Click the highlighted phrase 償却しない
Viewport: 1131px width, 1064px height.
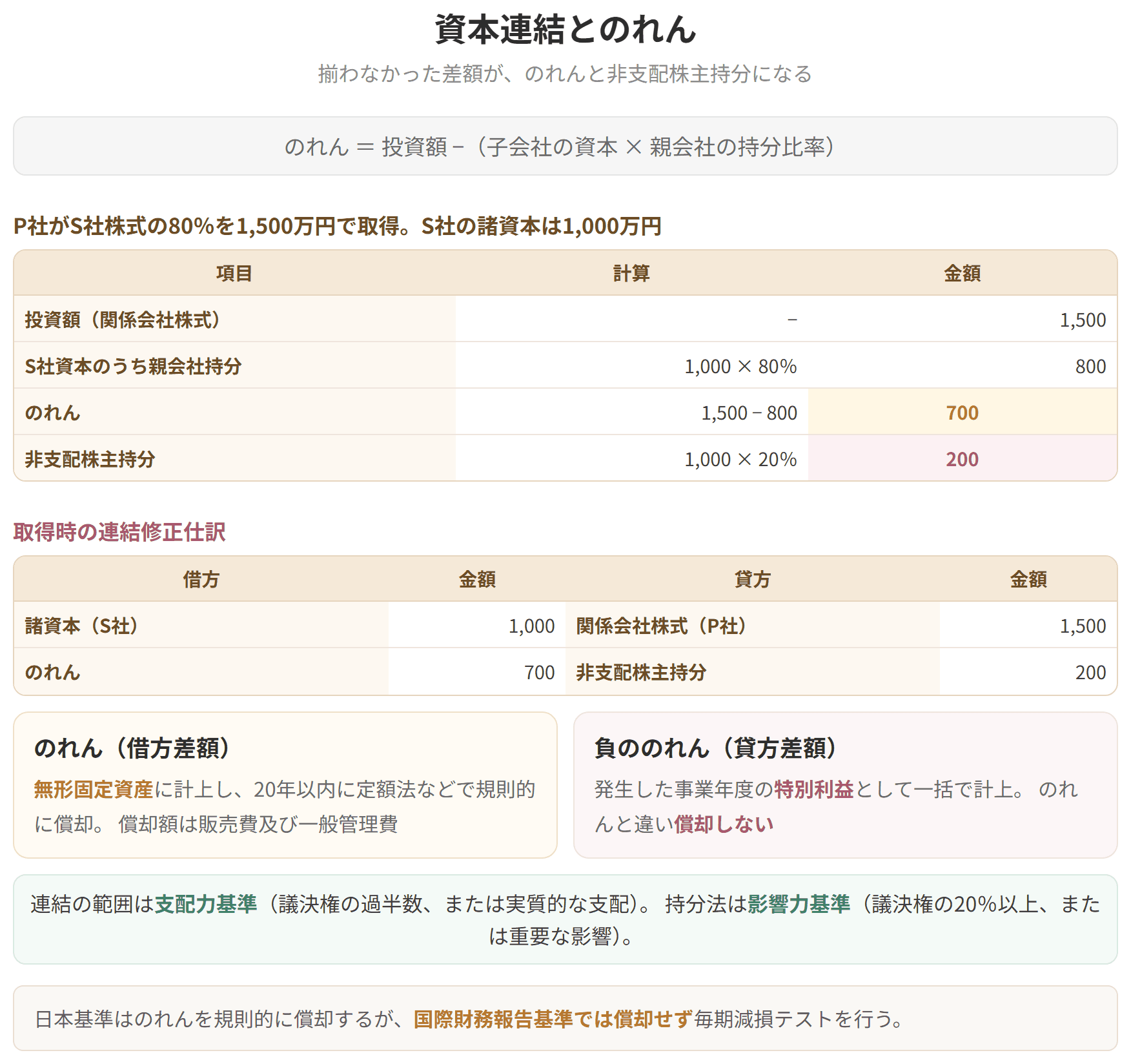[x=724, y=824]
